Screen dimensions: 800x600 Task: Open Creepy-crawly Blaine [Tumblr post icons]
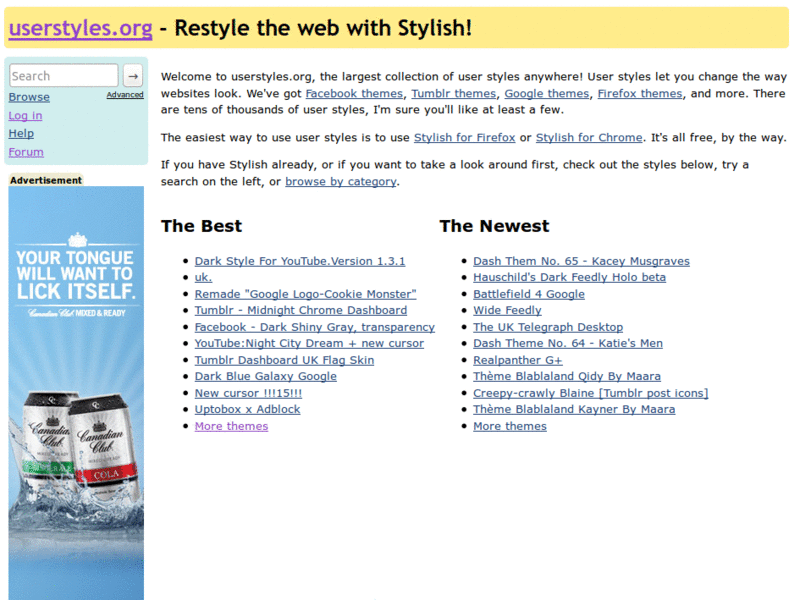tap(591, 393)
